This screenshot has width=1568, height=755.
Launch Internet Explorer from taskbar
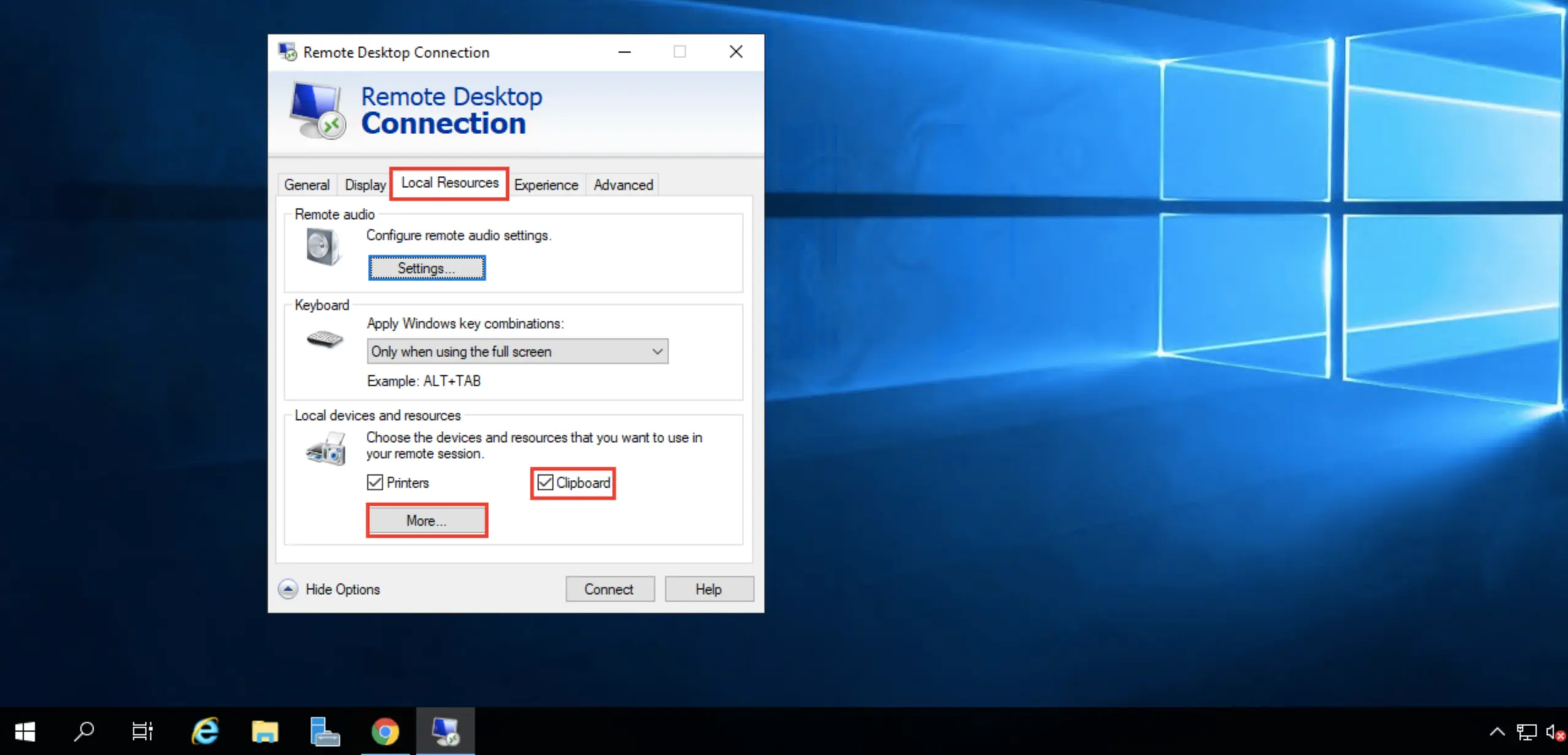(x=205, y=731)
